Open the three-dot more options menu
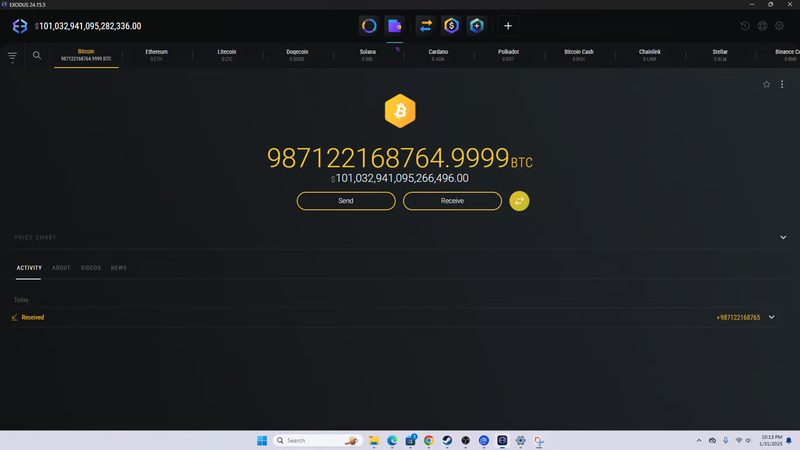 [x=782, y=84]
